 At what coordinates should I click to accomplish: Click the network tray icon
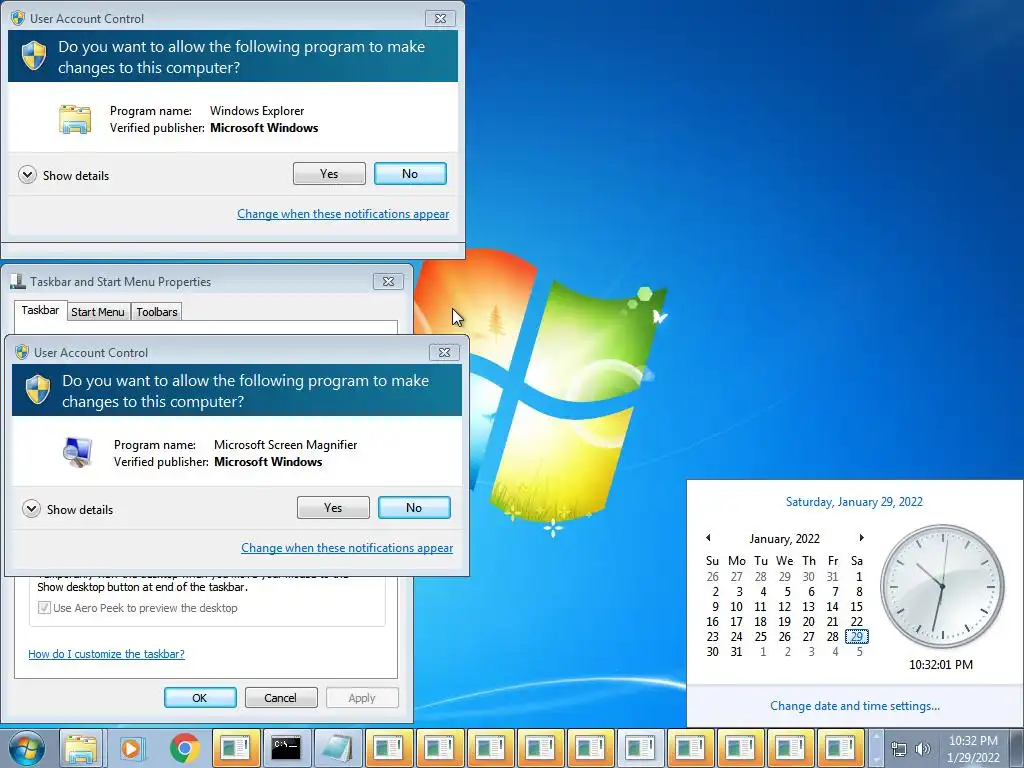coord(899,749)
